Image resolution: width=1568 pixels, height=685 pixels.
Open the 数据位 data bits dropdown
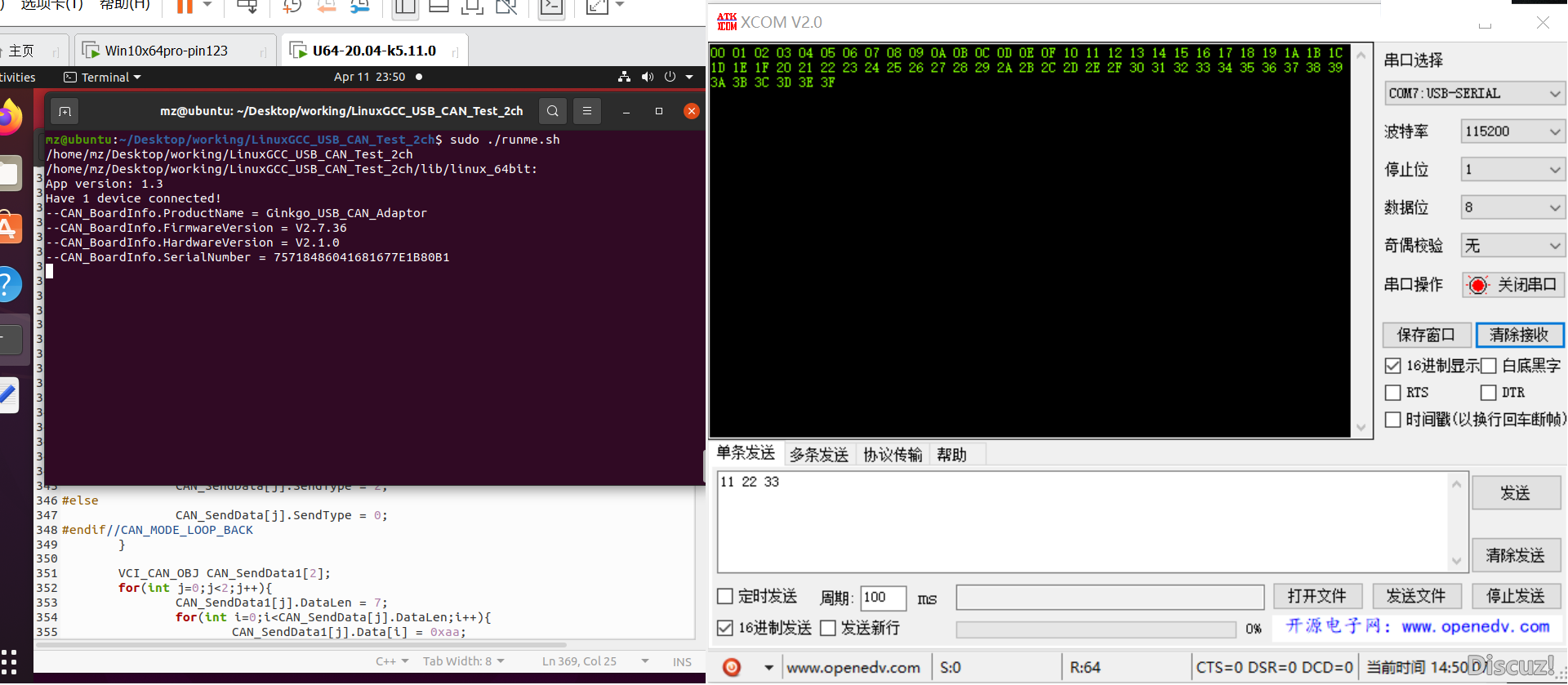coord(1512,207)
